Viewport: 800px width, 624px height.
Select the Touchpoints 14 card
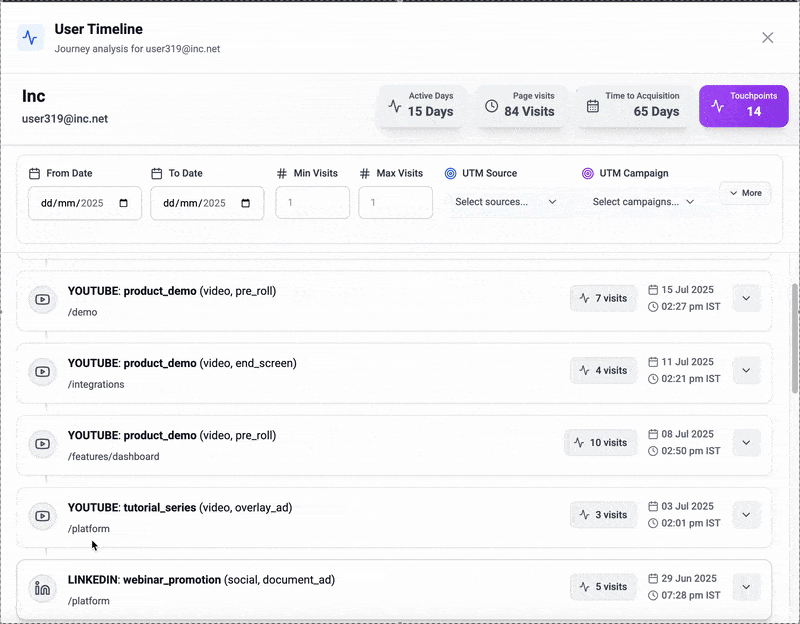[744, 106]
